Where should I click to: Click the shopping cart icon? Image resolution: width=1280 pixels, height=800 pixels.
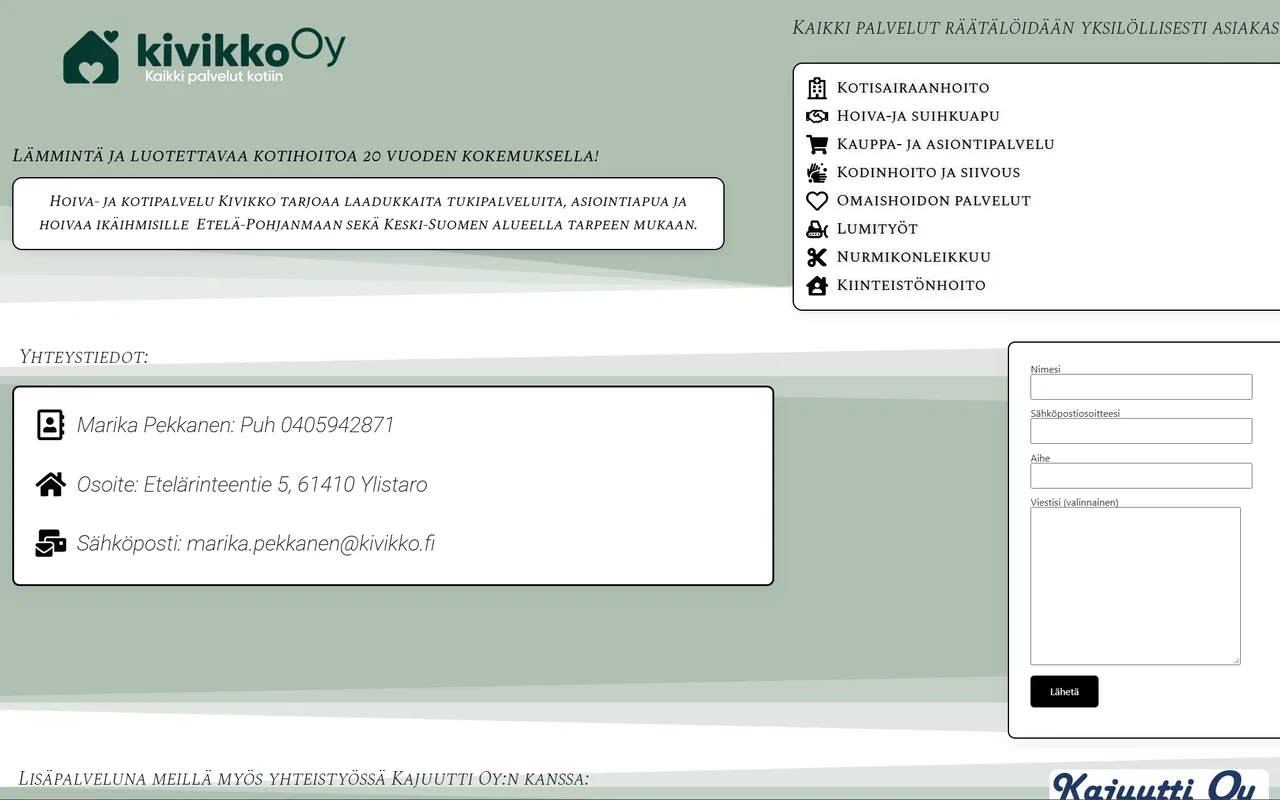pyautogui.click(x=817, y=144)
